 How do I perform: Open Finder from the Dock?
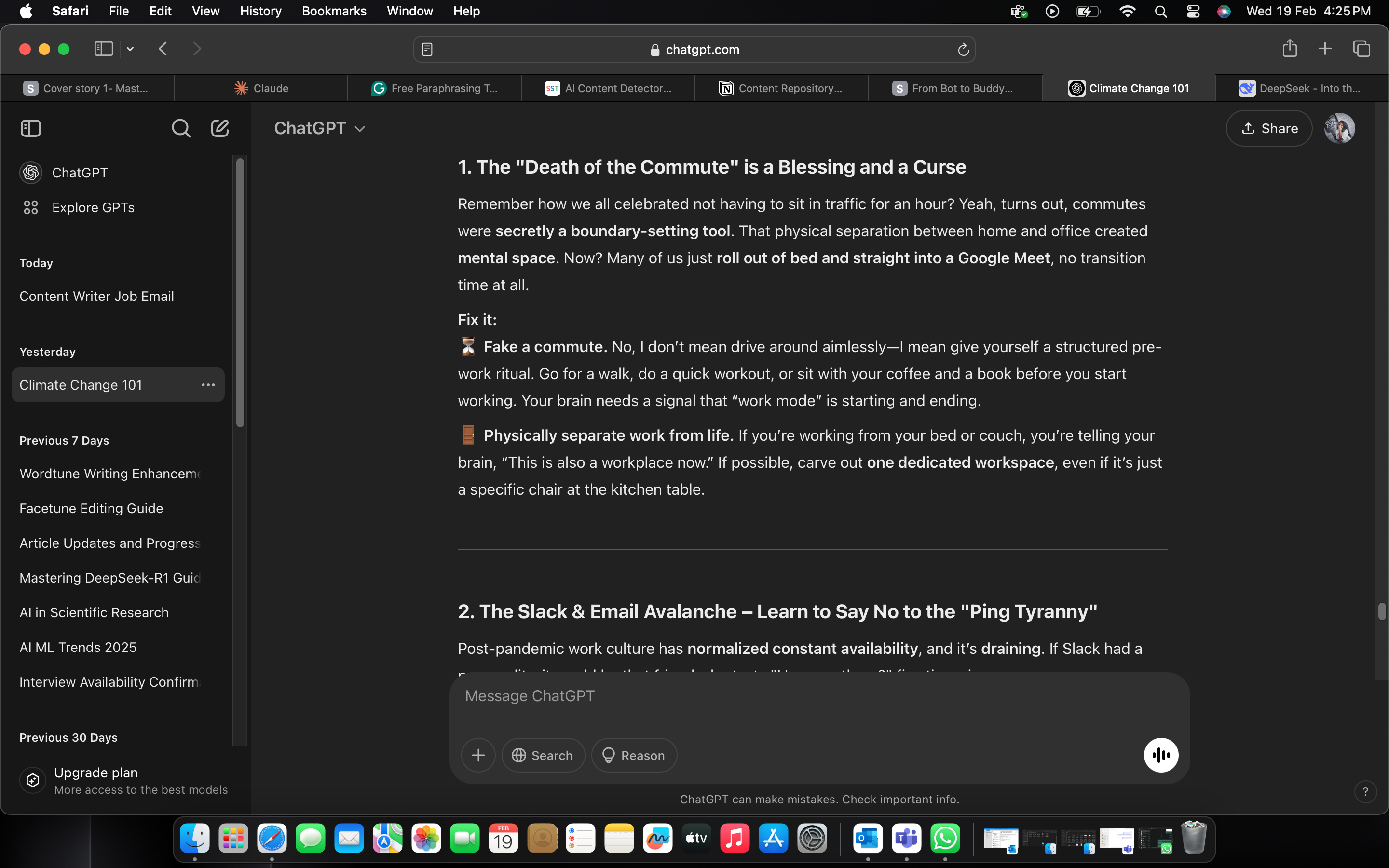pyautogui.click(x=194, y=839)
